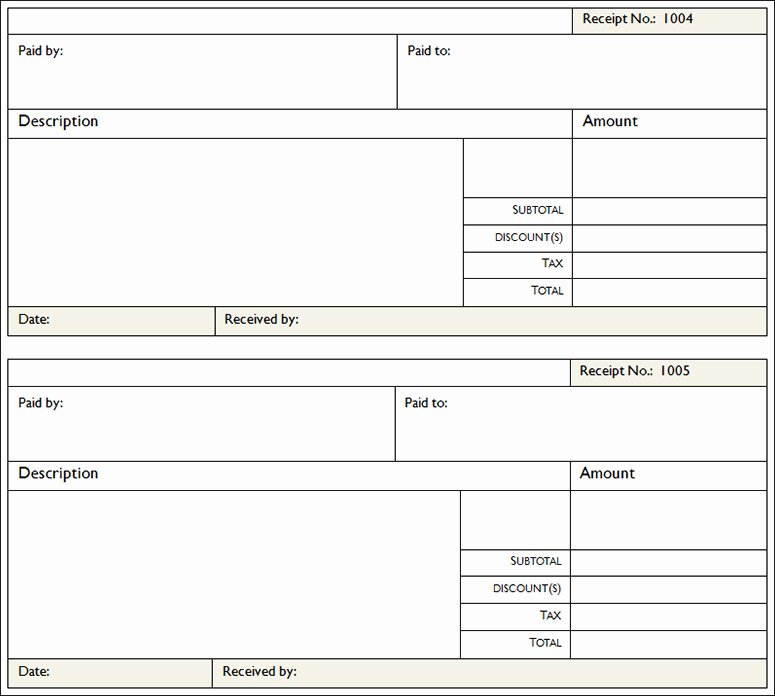Select the Paid by box on receipt 1005

click(x=201, y=424)
